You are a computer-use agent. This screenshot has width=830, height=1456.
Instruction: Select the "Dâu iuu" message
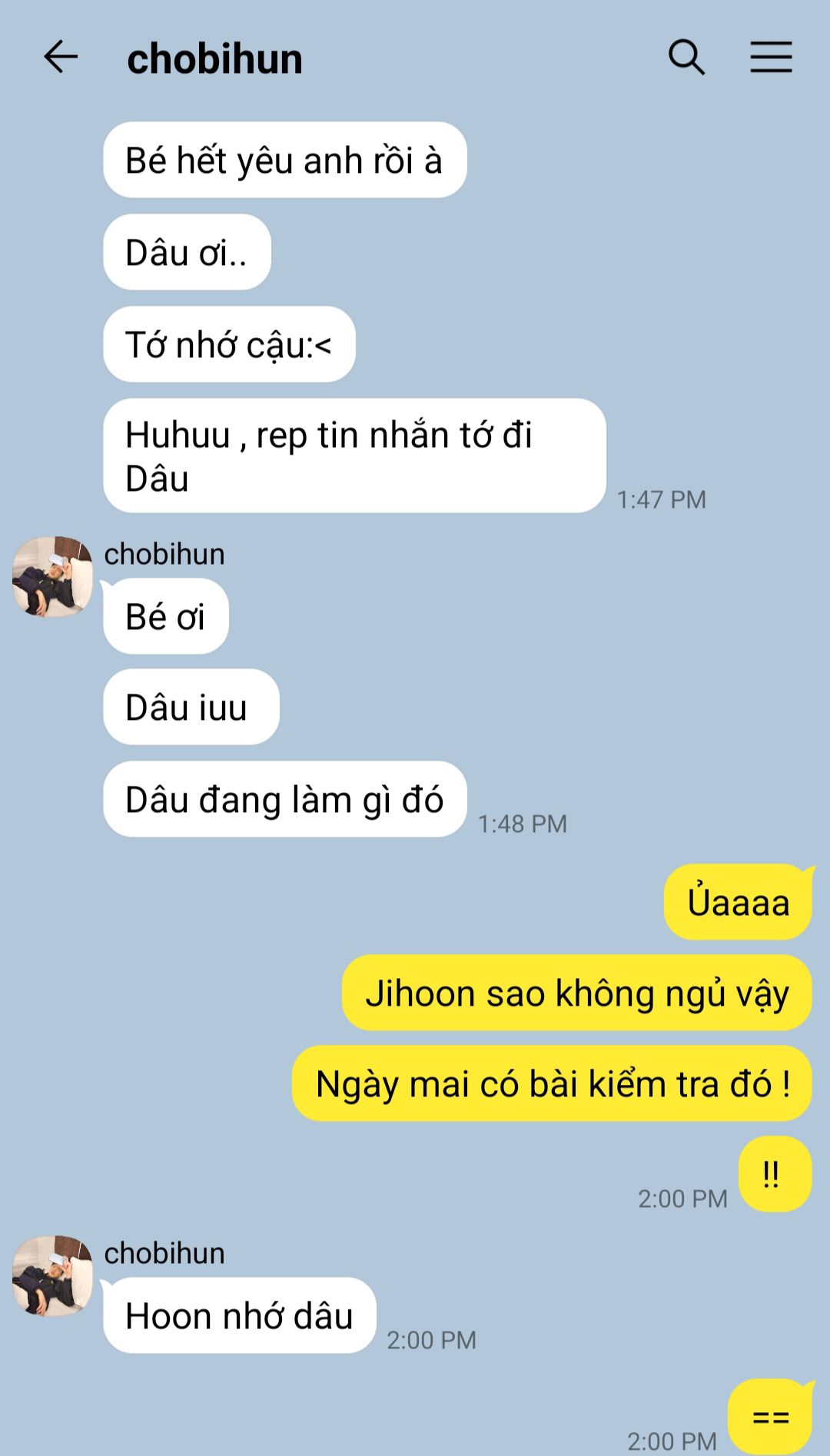coord(191,707)
